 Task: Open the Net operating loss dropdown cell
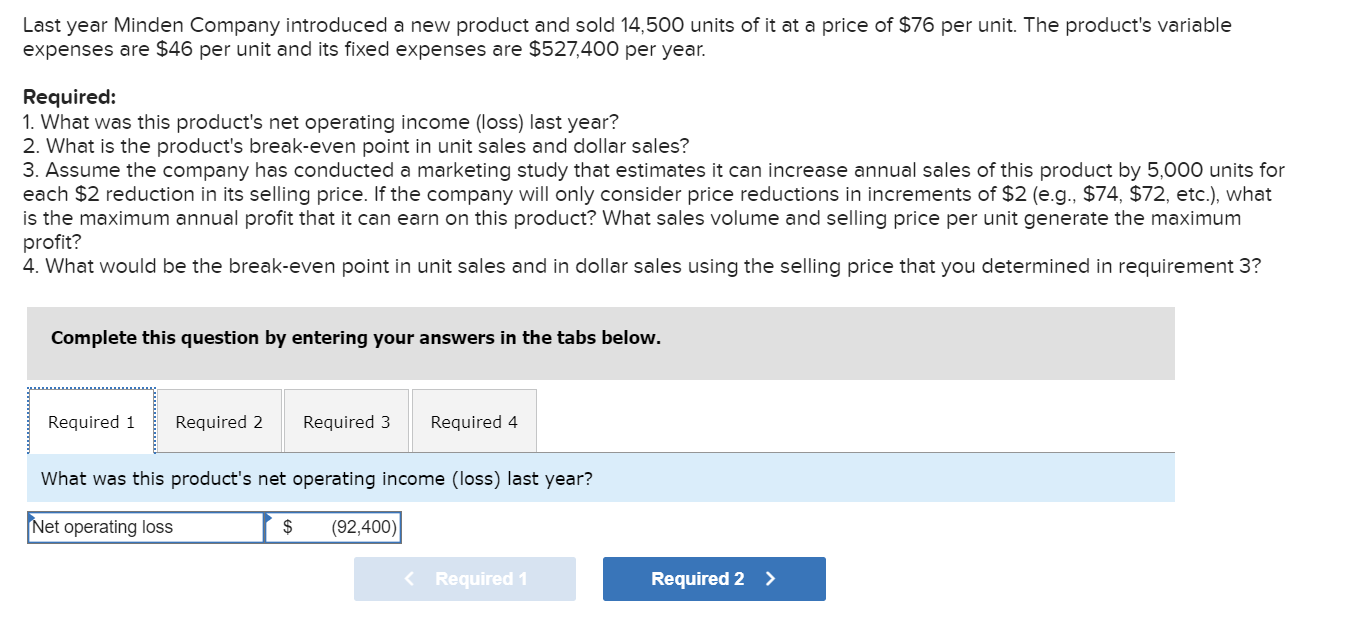(x=146, y=527)
